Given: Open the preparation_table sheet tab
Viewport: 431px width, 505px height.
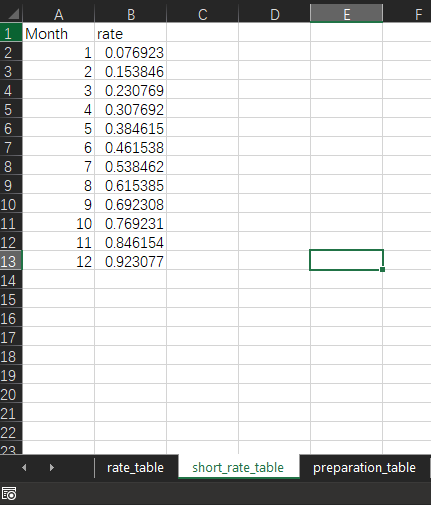Looking at the screenshot, I should click(x=364, y=468).
